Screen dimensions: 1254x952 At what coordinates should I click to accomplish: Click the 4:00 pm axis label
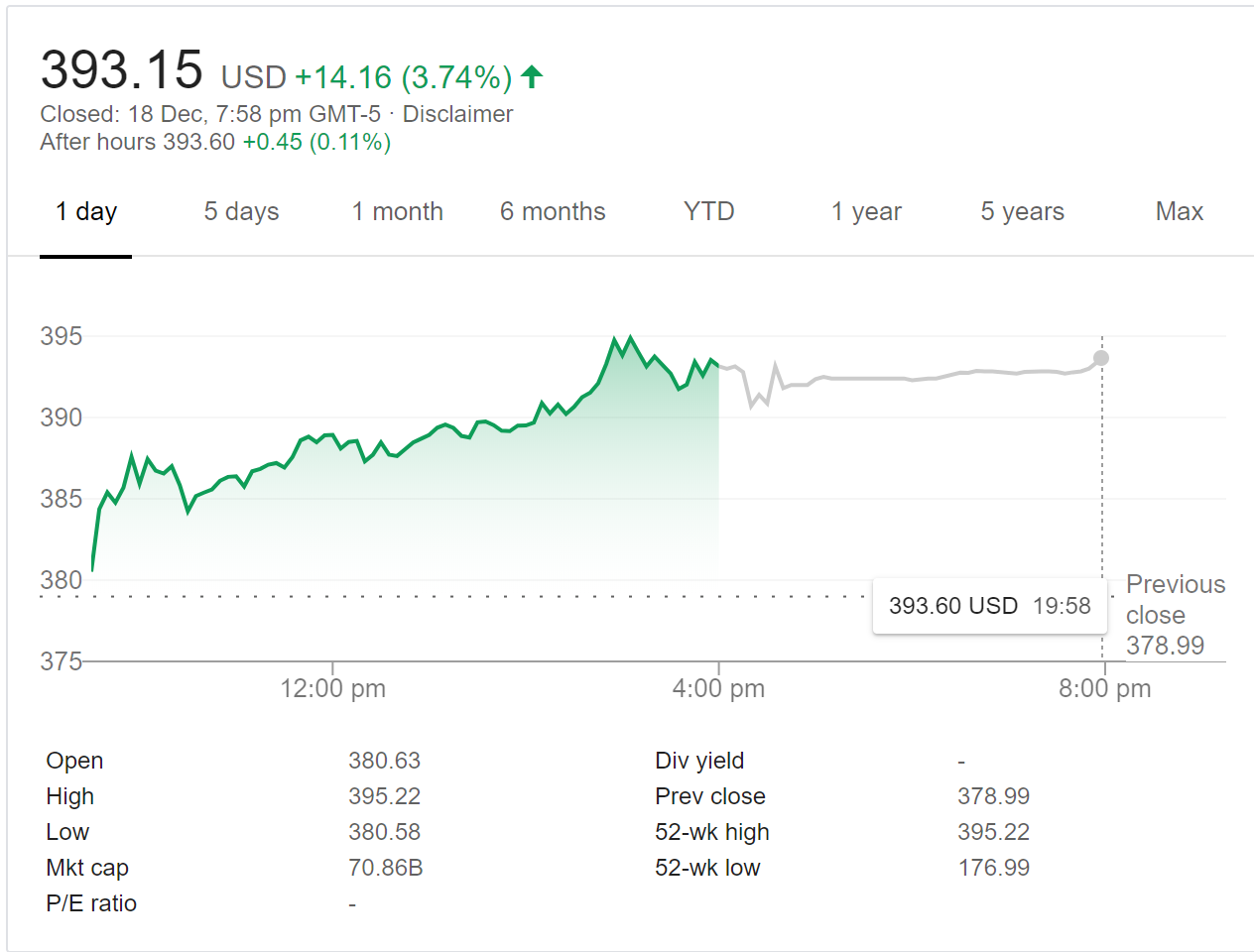[x=718, y=688]
